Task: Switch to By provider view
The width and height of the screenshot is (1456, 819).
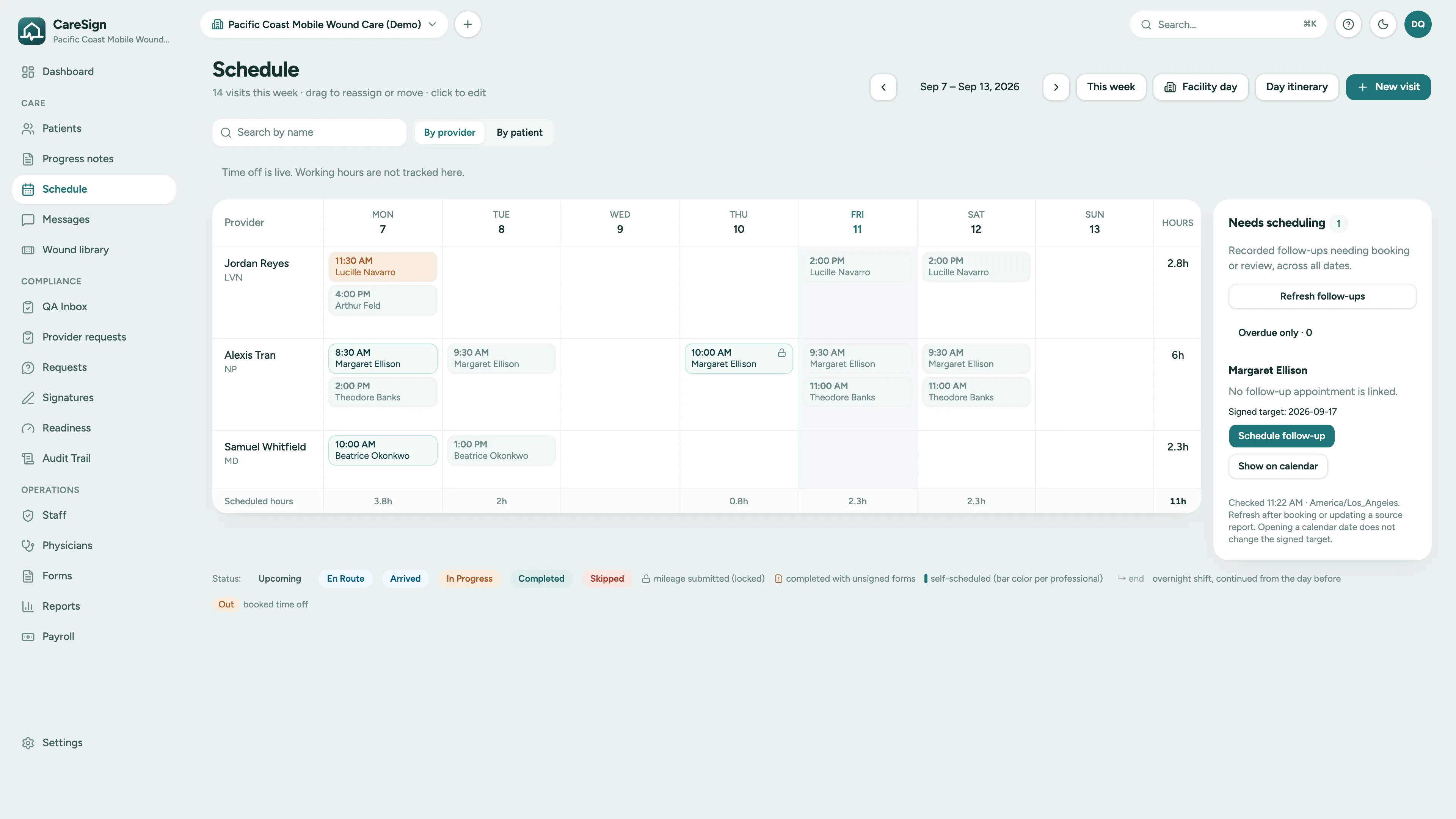Action: click(449, 132)
